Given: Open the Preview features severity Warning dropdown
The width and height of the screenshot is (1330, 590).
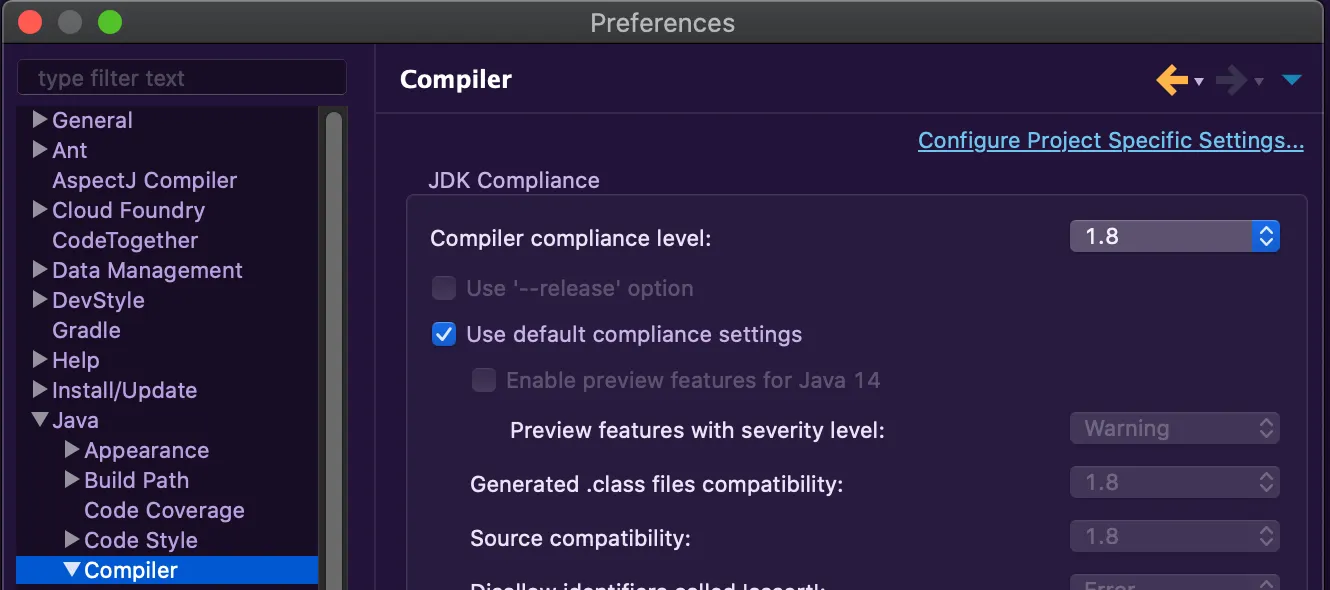Looking at the screenshot, I should coord(1174,428).
